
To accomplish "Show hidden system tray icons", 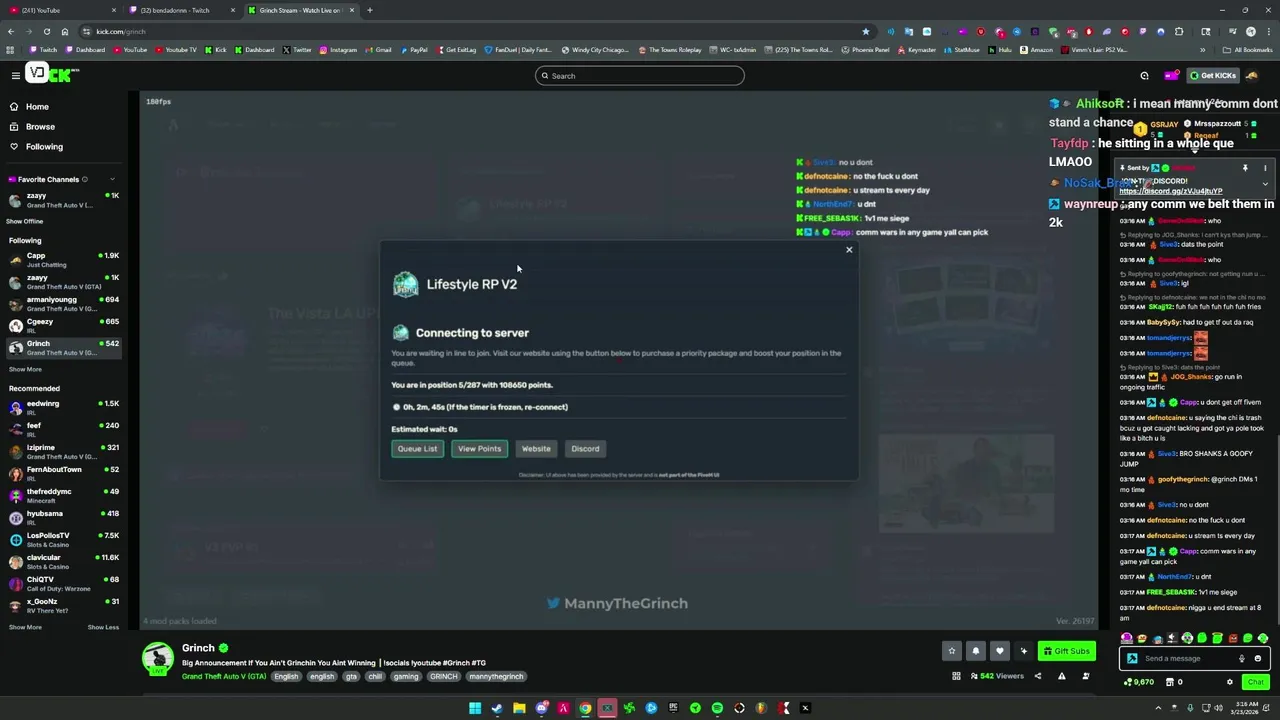I will [1159, 708].
